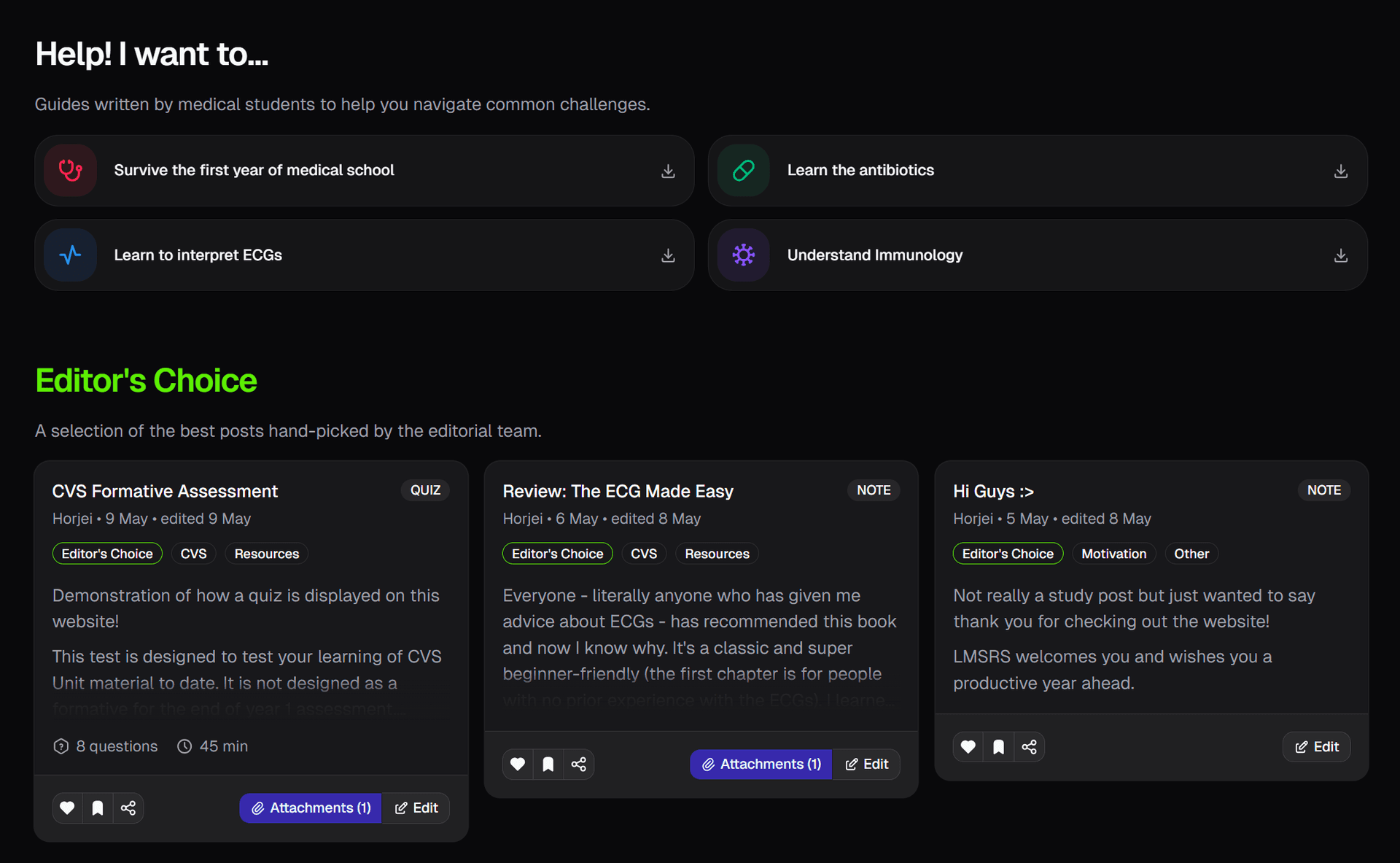The height and width of the screenshot is (863, 1400).
Task: Click the NOTE badge on ECG review
Action: point(874,490)
